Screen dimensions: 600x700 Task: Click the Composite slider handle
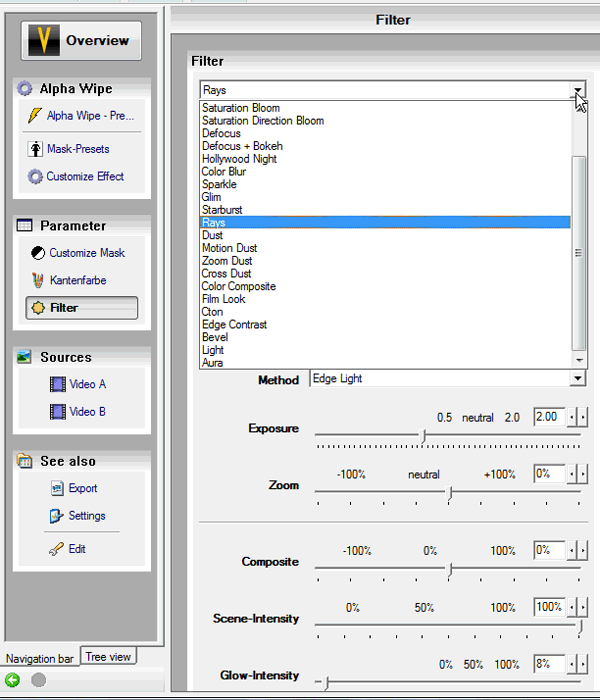(450, 569)
